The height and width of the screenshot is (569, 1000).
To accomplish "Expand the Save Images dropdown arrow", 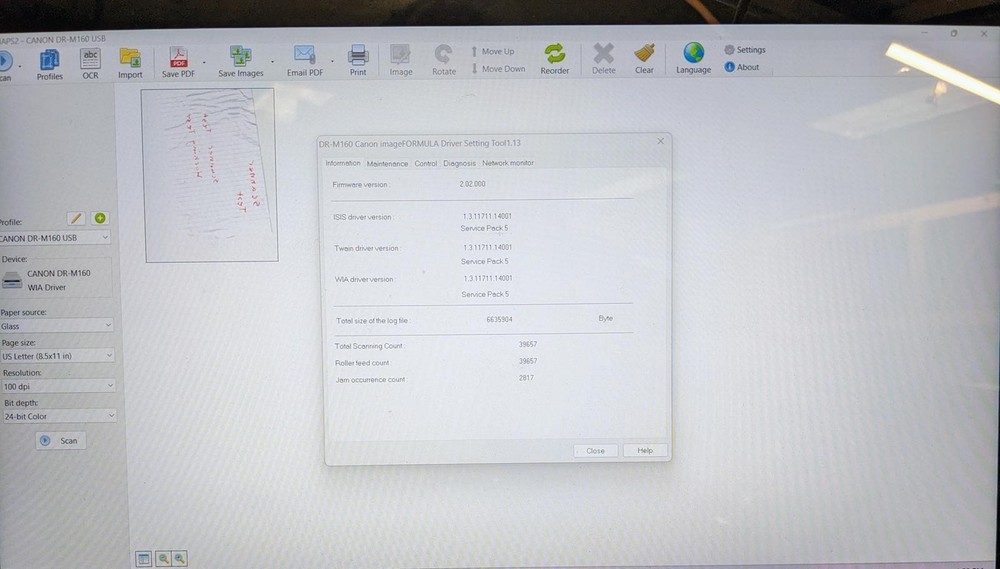I will coord(272,62).
